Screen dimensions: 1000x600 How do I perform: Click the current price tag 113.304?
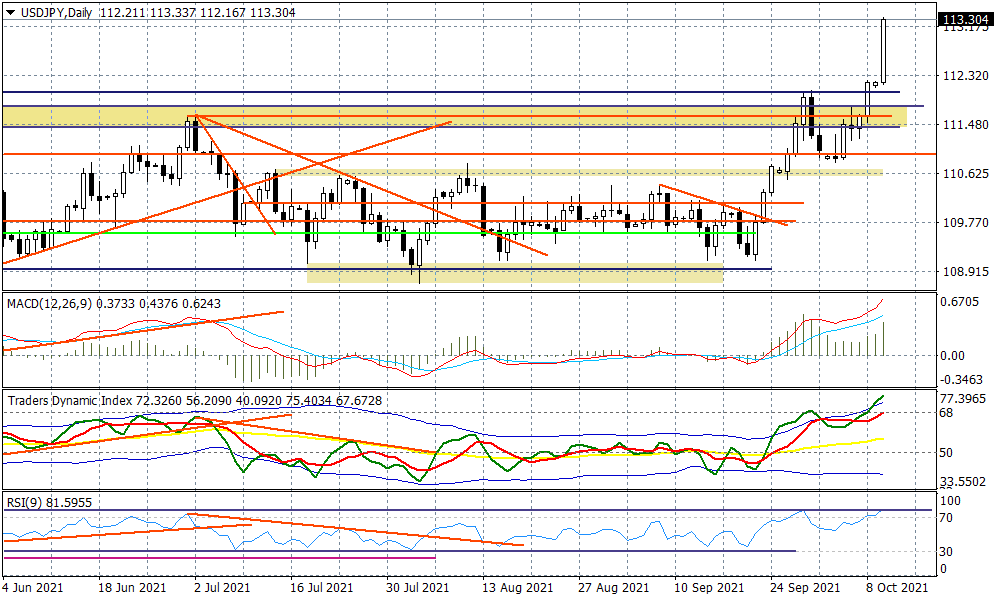(966, 20)
